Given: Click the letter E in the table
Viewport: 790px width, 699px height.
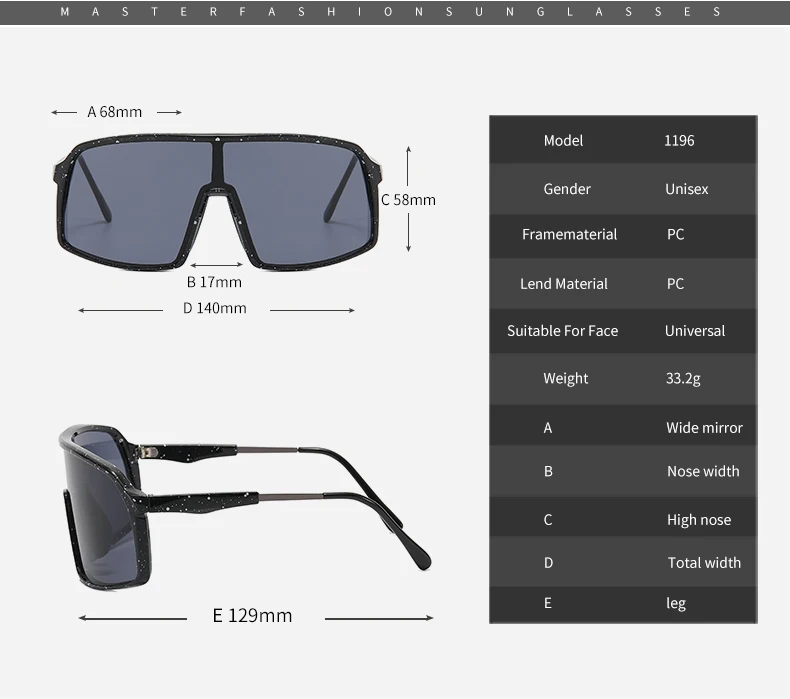Looking at the screenshot, I should [548, 603].
